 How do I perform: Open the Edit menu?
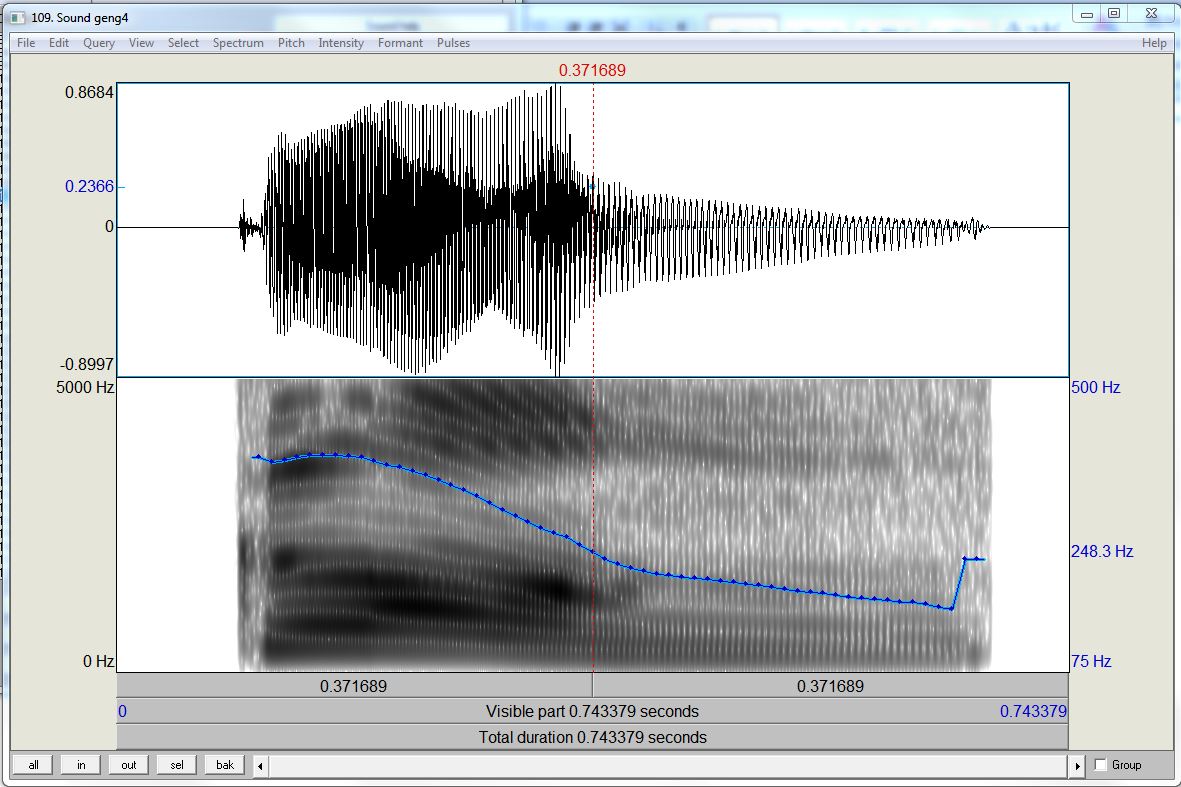click(59, 43)
